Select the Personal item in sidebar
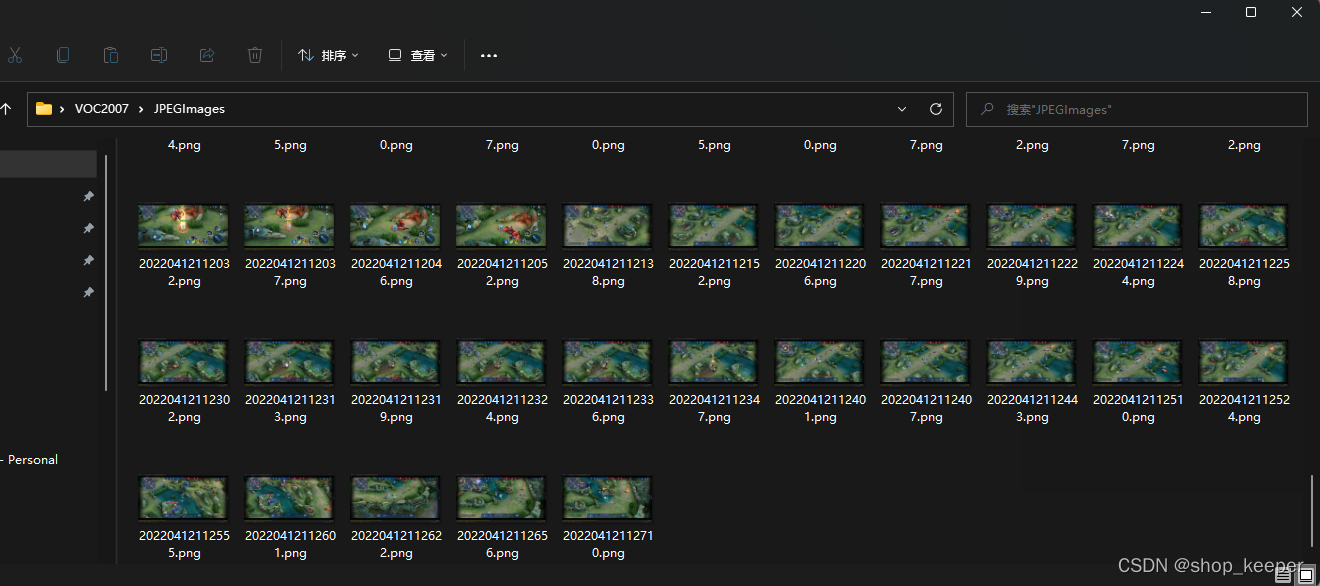The height and width of the screenshot is (586, 1320). coord(30,460)
